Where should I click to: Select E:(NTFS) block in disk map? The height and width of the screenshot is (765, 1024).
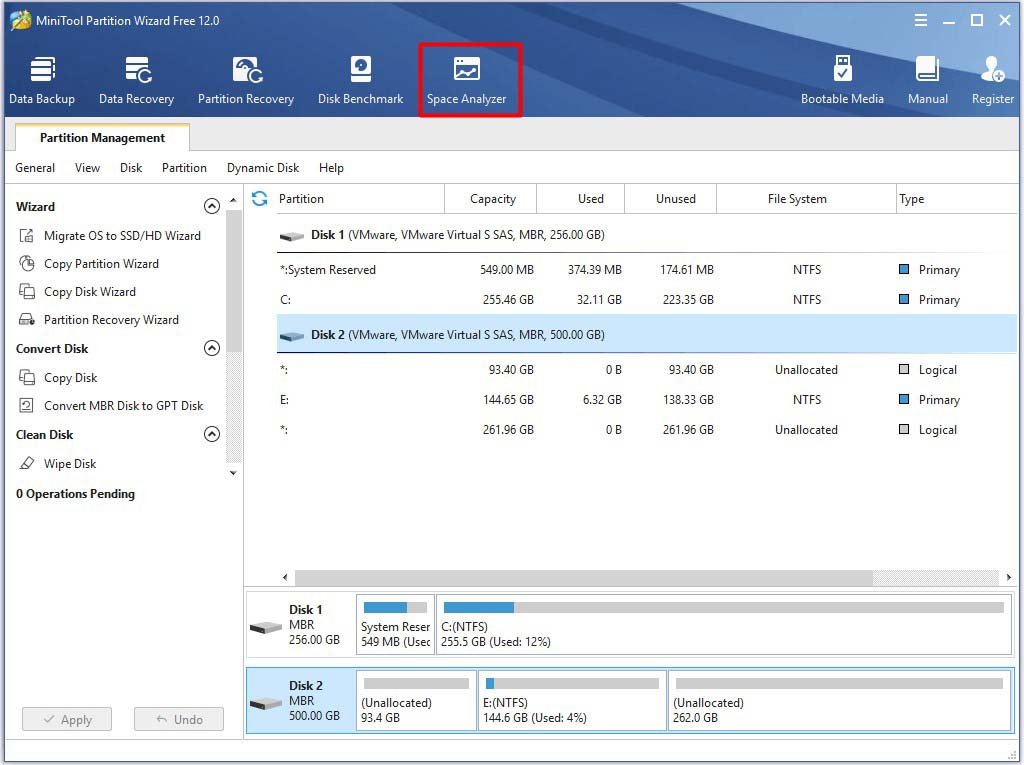(572, 700)
